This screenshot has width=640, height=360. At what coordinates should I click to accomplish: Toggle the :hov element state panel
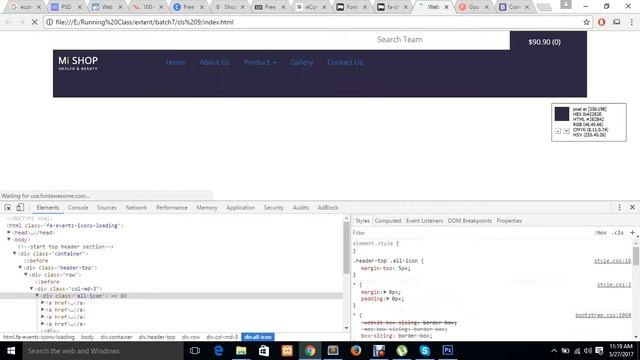pos(600,233)
